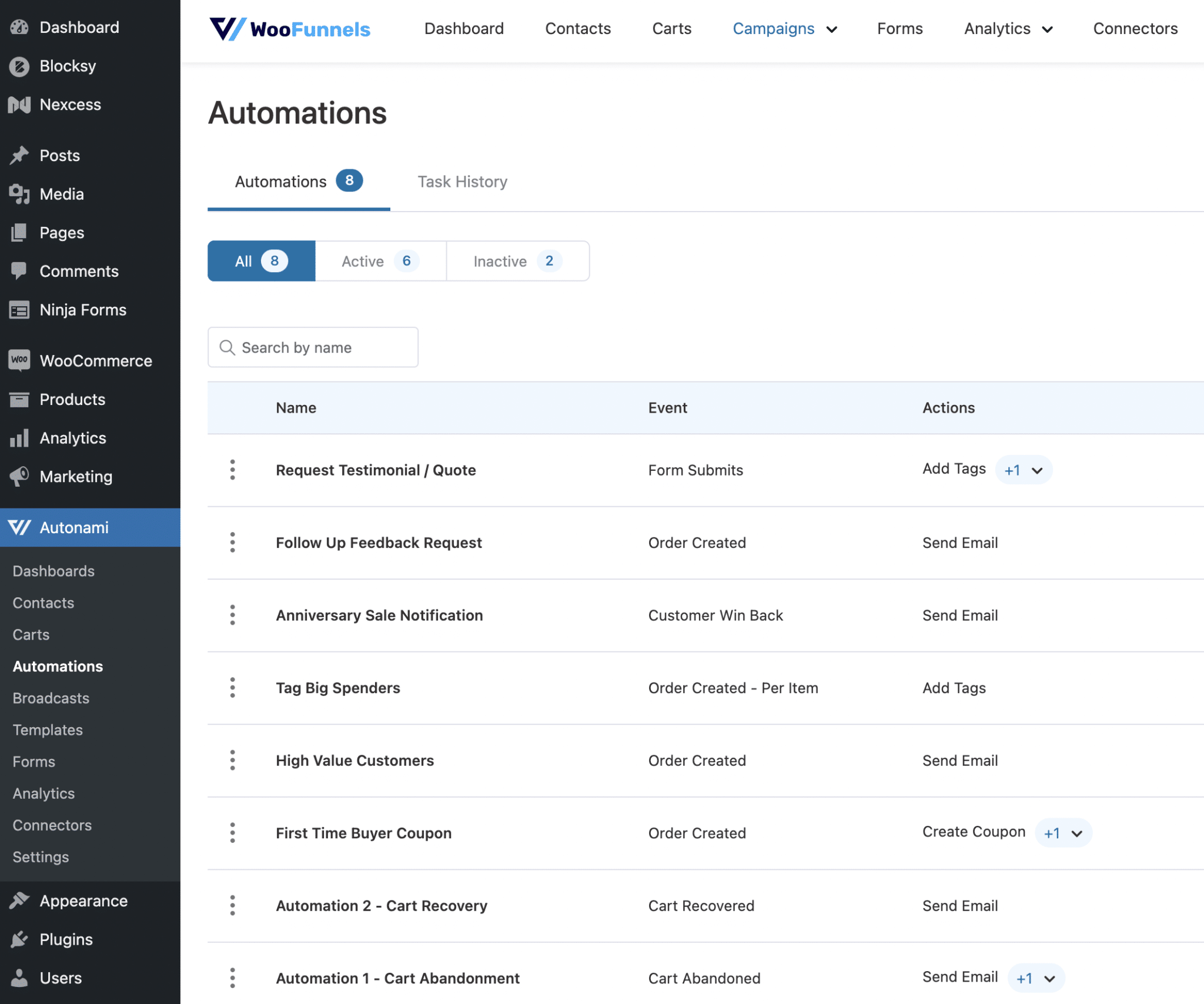The height and width of the screenshot is (1004, 1204).
Task: Expand +1 actions for Add Tags row
Action: click(1024, 470)
